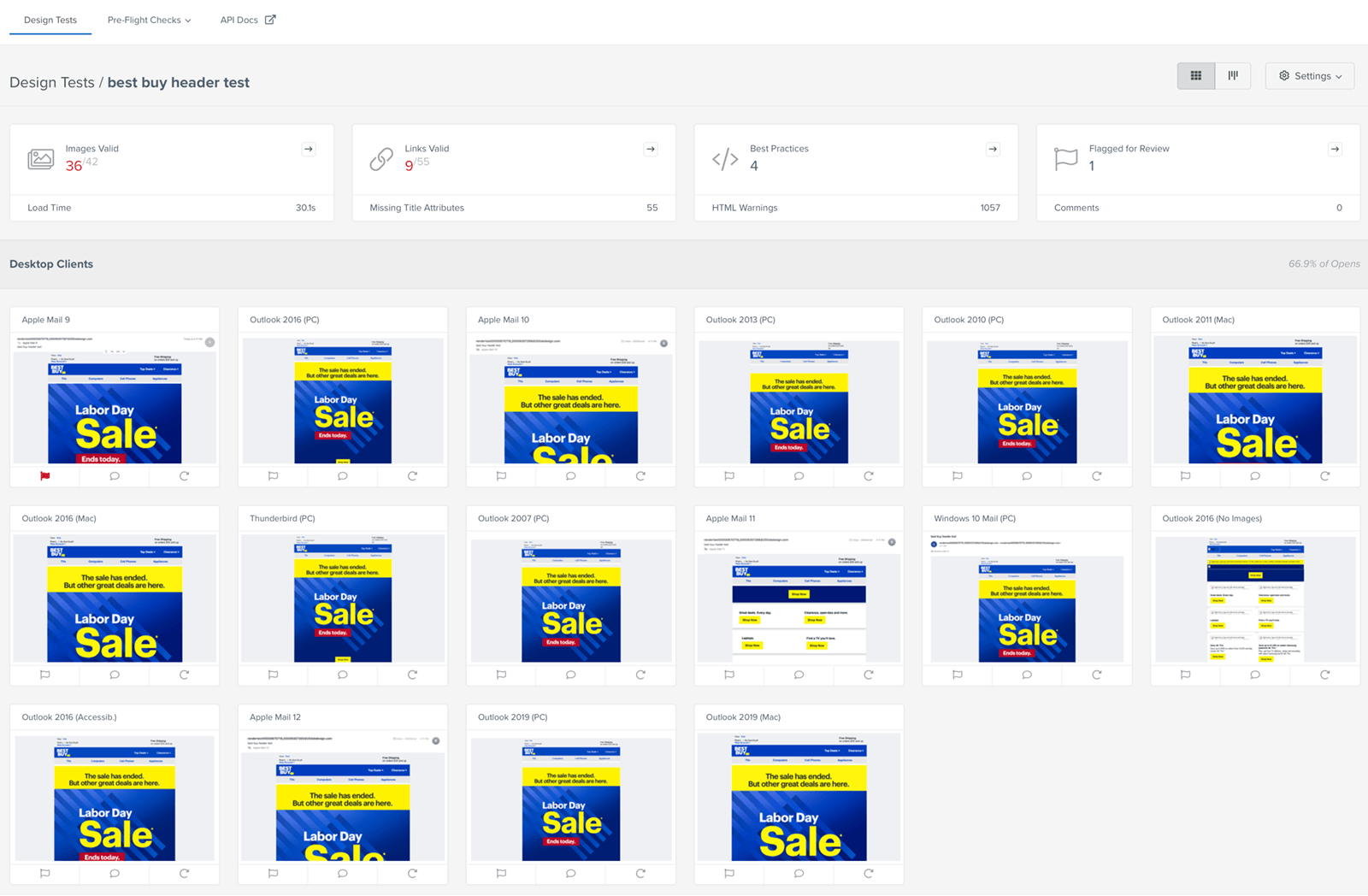
Task: Open comments for Outlook 2016 (PC)
Action: [x=343, y=476]
